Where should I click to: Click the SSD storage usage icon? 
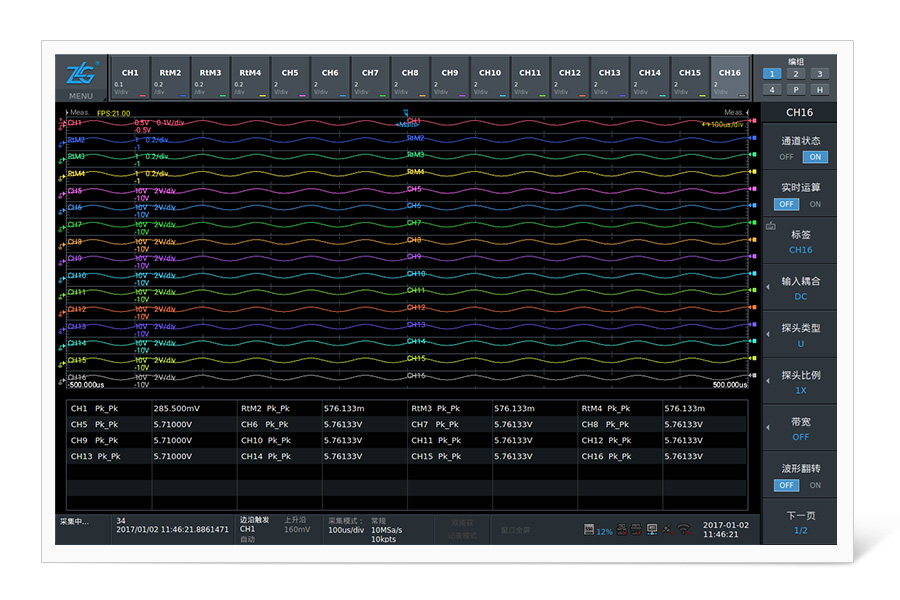click(589, 529)
